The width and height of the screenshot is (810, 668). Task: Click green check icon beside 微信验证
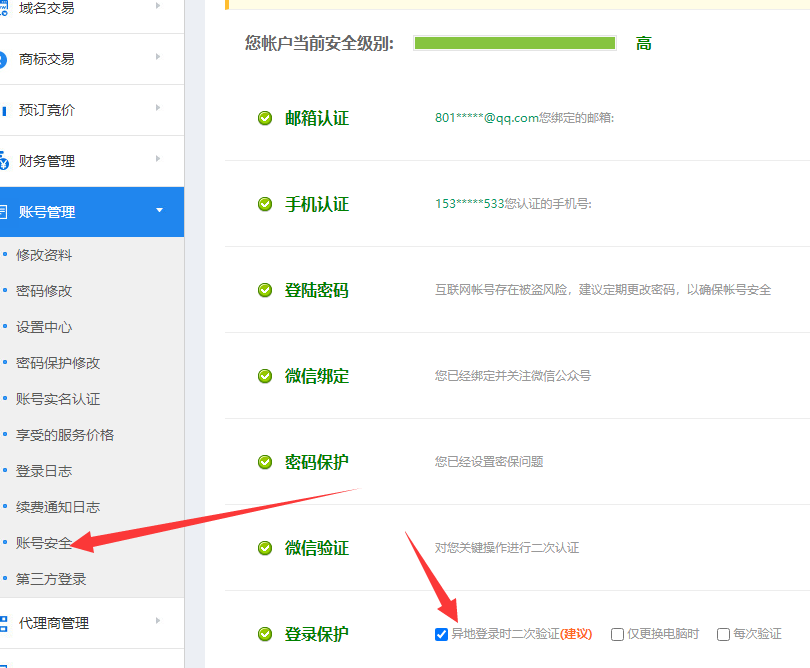coord(265,548)
